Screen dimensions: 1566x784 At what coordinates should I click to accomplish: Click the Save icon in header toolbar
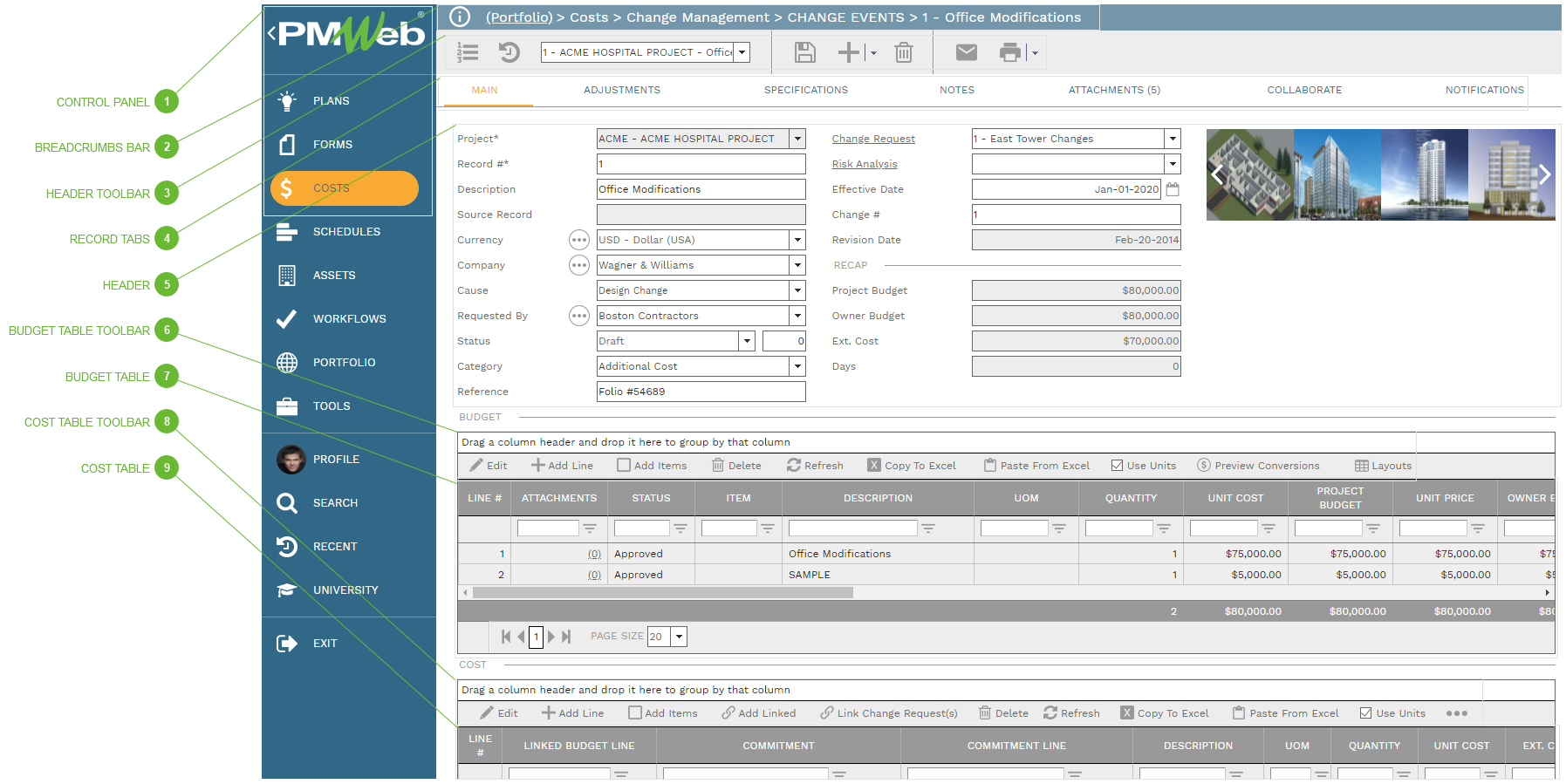pos(804,53)
